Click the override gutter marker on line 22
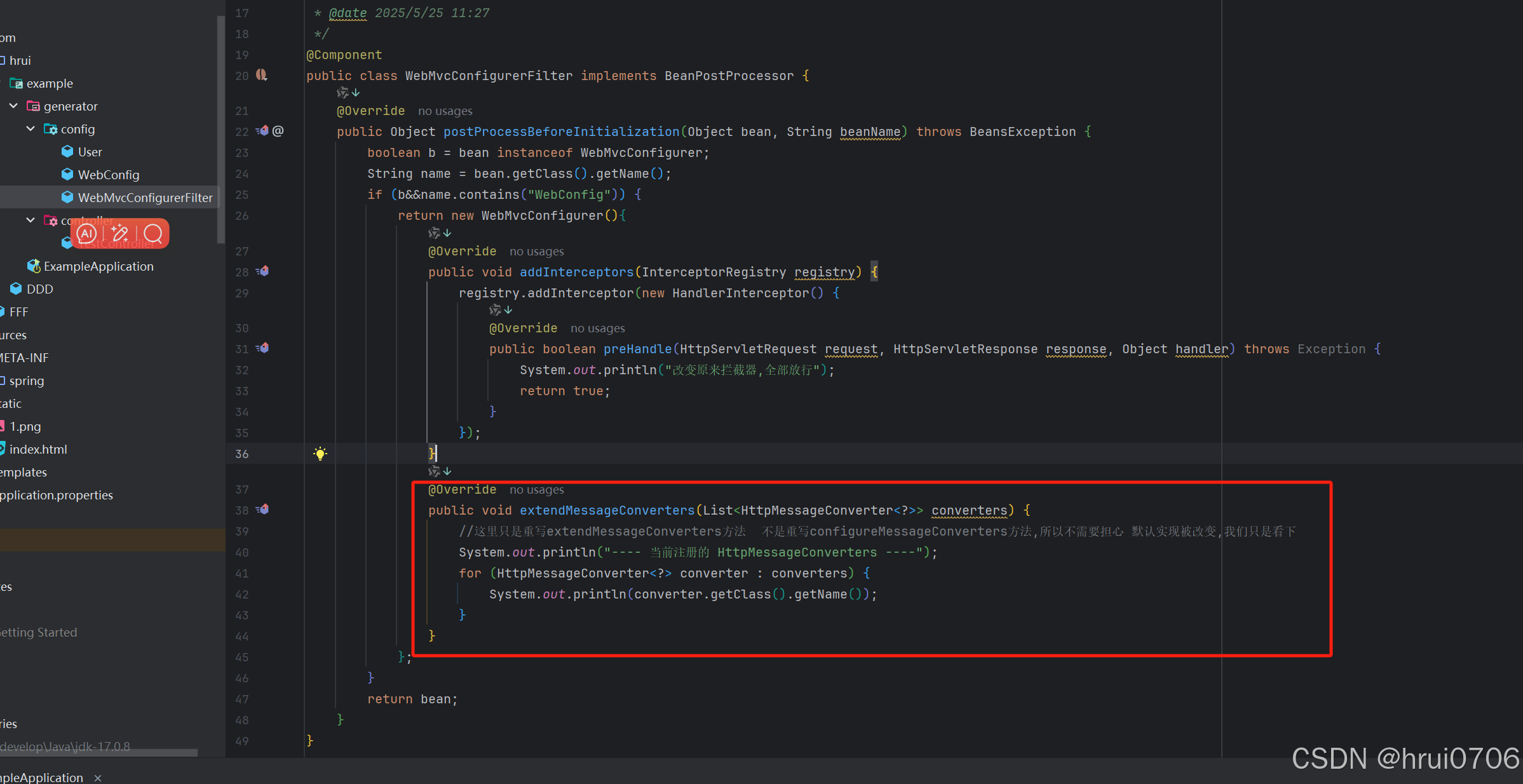 262,131
